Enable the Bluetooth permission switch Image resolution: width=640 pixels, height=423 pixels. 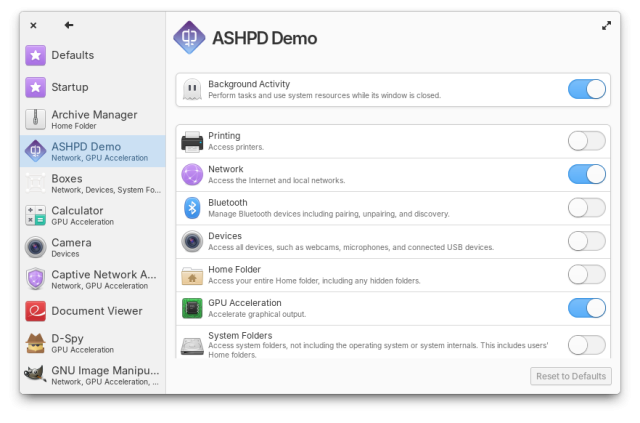(587, 208)
